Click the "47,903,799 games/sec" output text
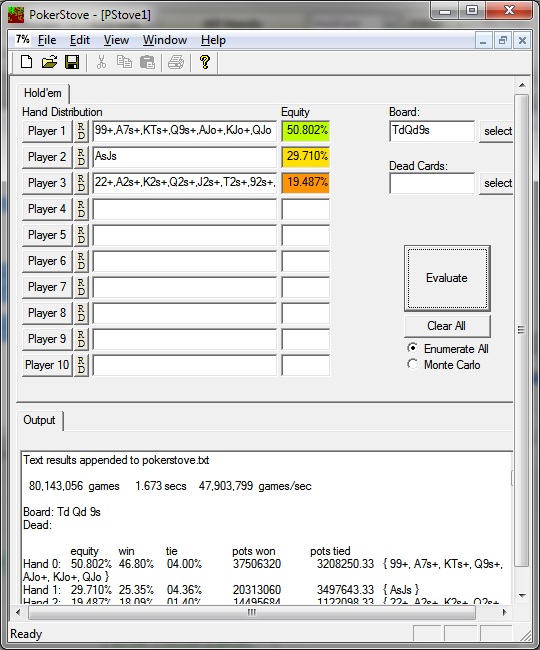 tap(255, 486)
